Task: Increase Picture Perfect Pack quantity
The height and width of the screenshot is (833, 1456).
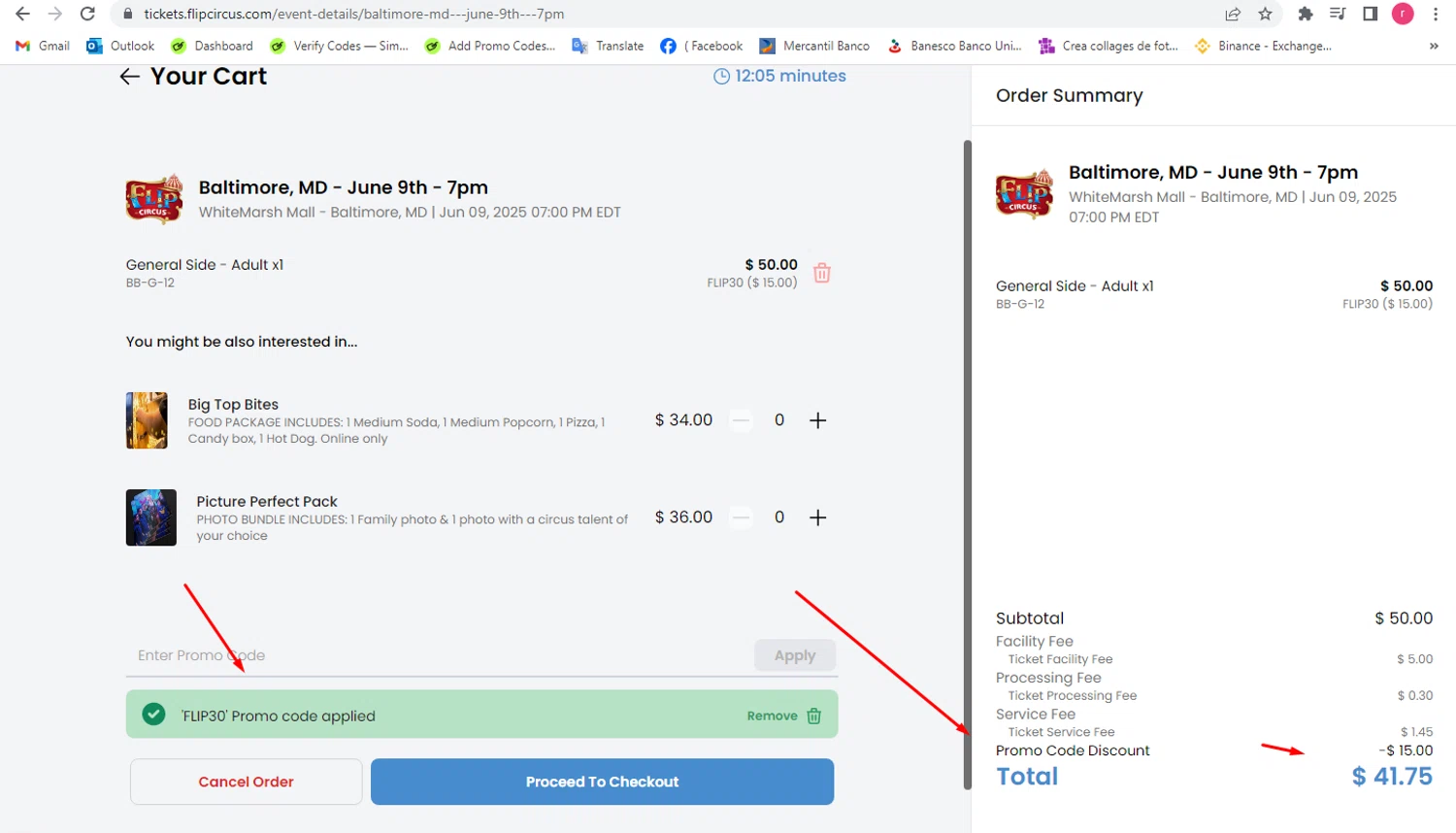Action: [818, 517]
